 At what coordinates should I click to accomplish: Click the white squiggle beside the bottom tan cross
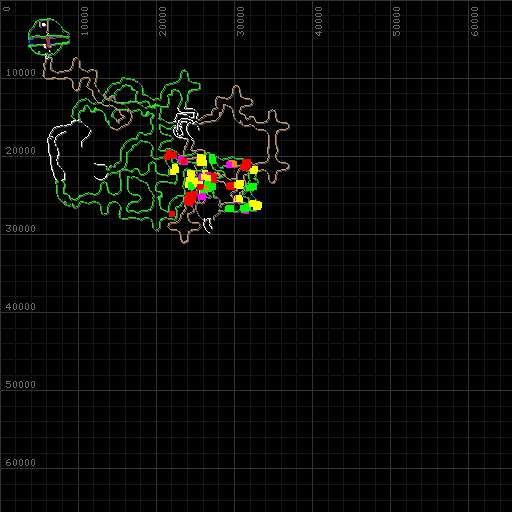pos(208,225)
